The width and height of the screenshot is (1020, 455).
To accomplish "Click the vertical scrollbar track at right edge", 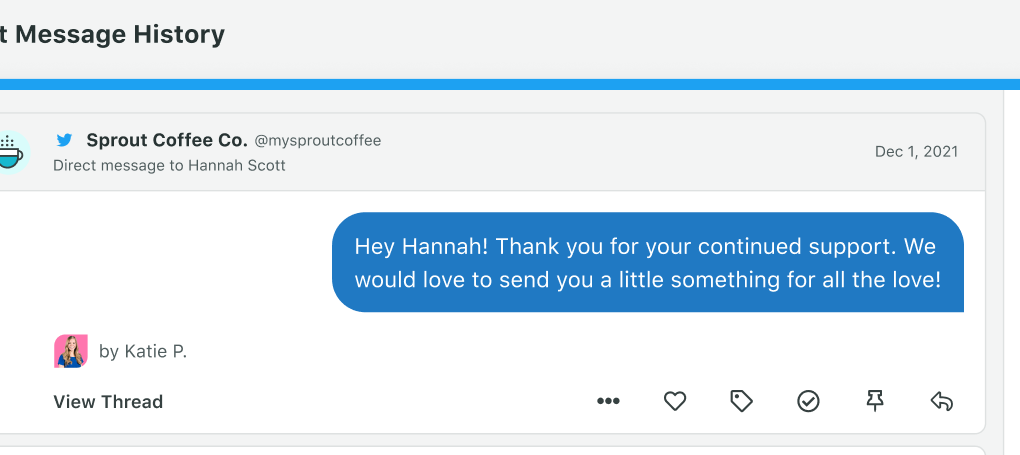I will (x=1012, y=272).
